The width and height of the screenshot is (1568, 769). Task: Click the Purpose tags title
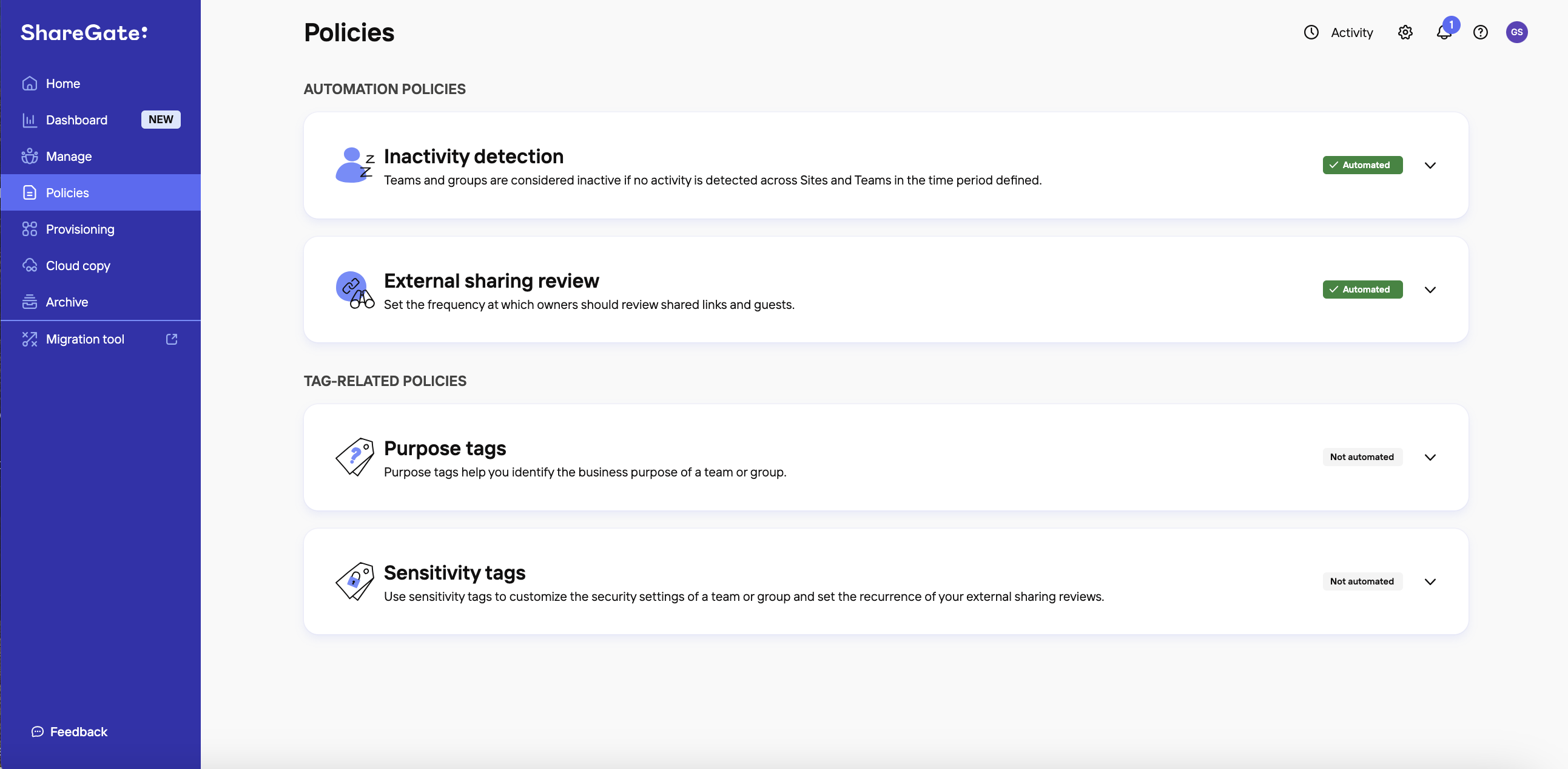point(445,448)
